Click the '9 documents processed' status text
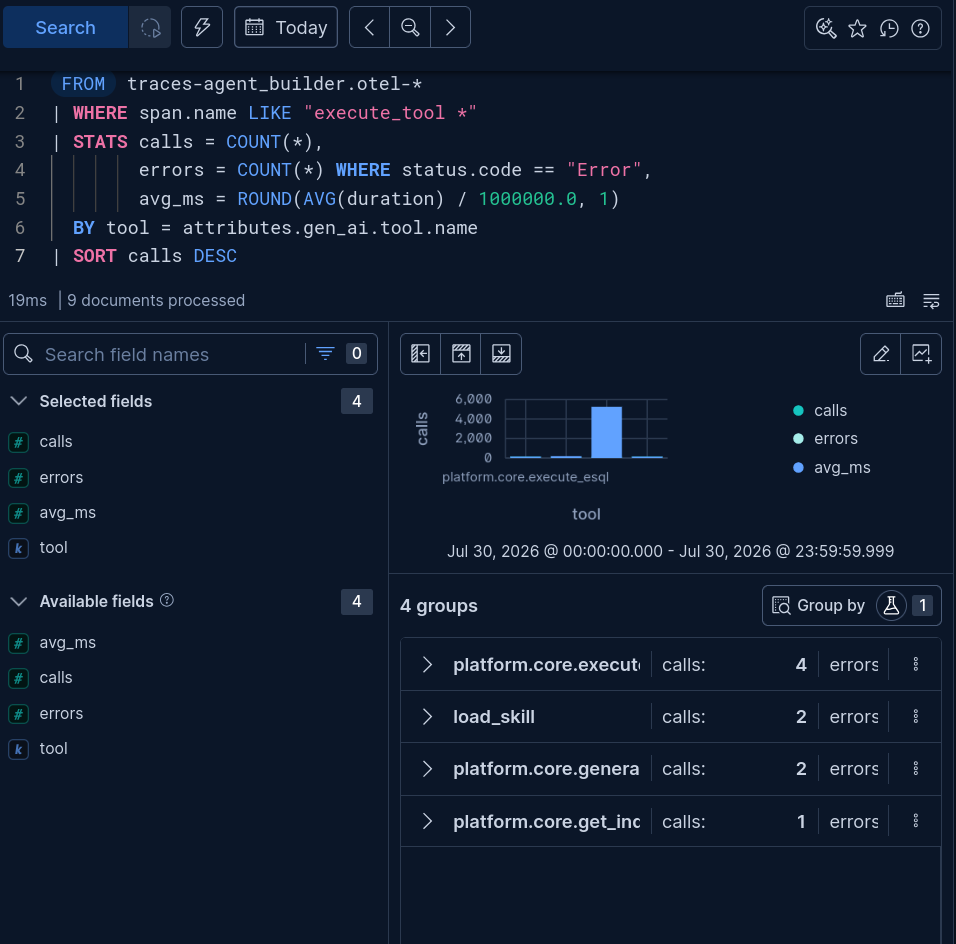The height and width of the screenshot is (944, 956). pyautogui.click(x=156, y=301)
